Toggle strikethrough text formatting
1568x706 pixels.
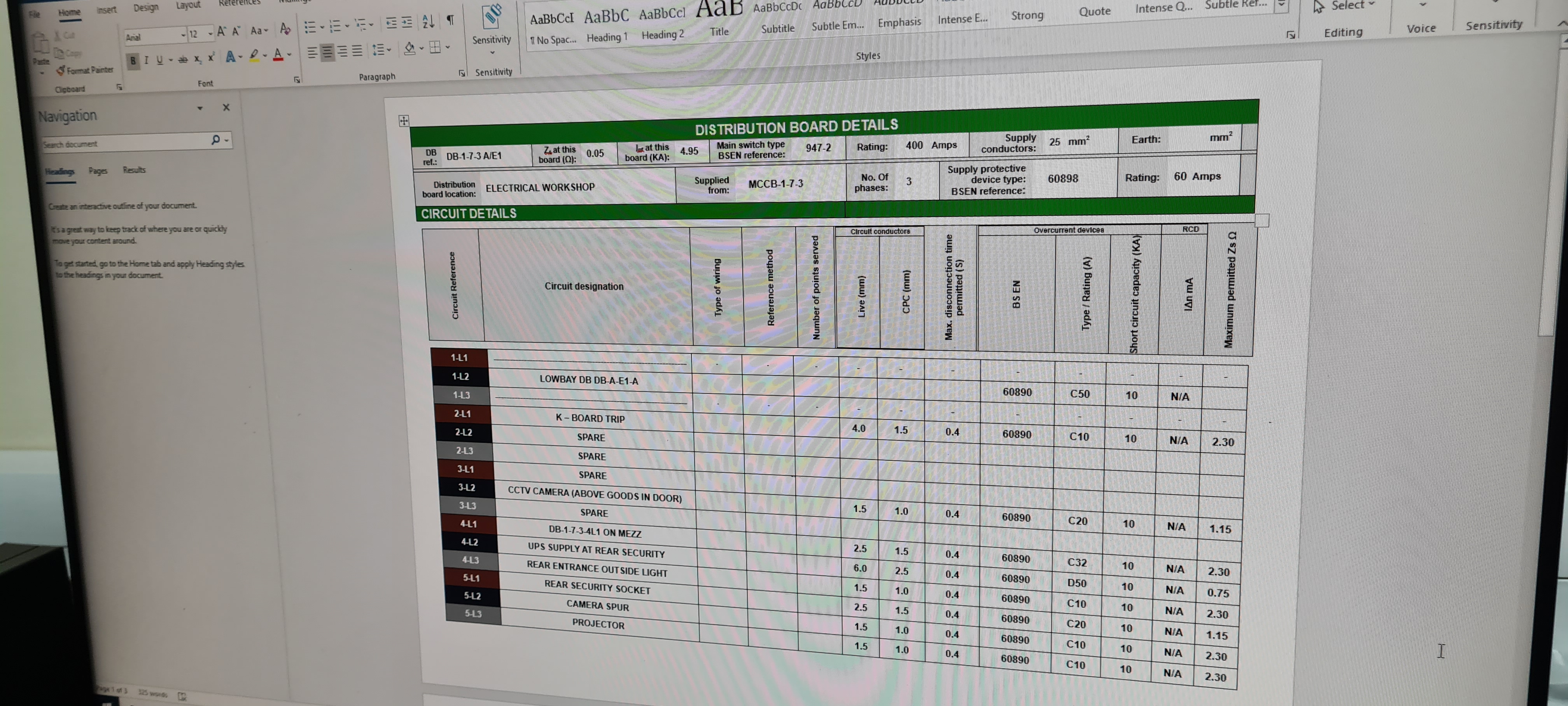[183, 59]
